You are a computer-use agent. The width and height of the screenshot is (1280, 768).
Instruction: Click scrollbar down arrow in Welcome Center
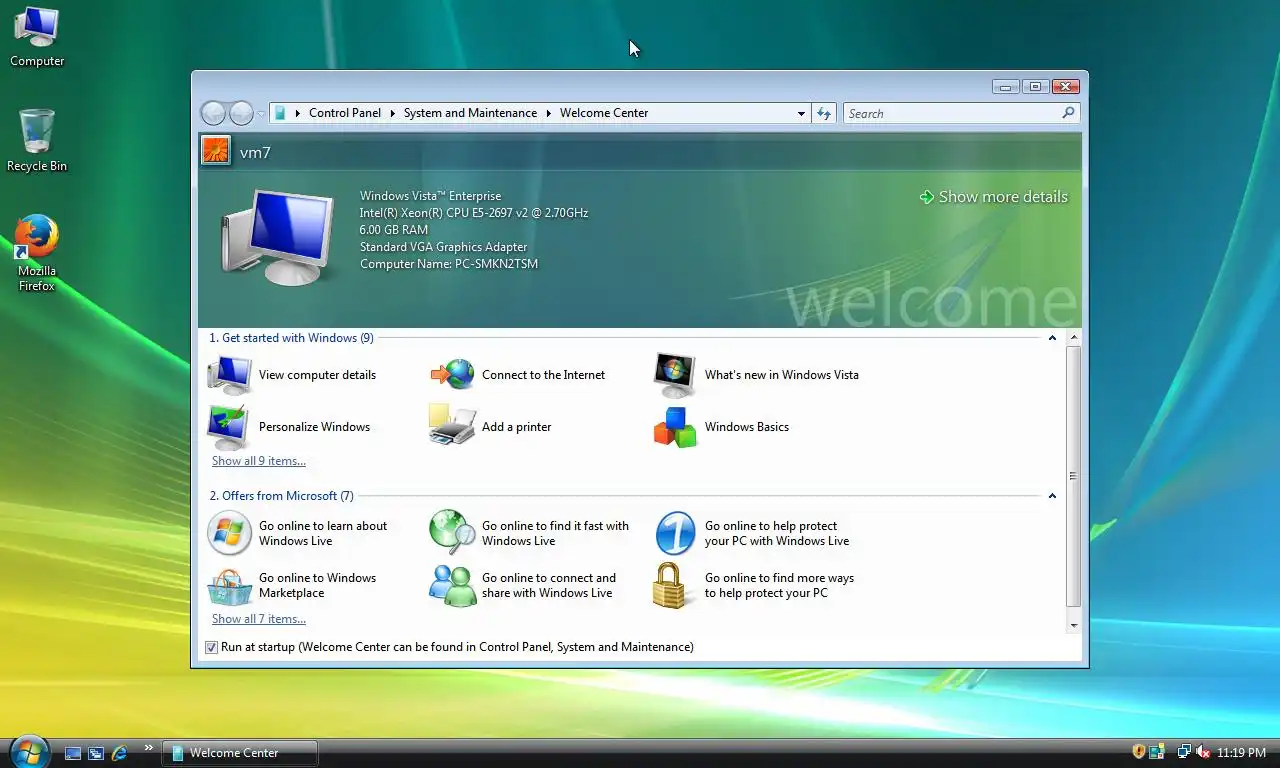1074,625
